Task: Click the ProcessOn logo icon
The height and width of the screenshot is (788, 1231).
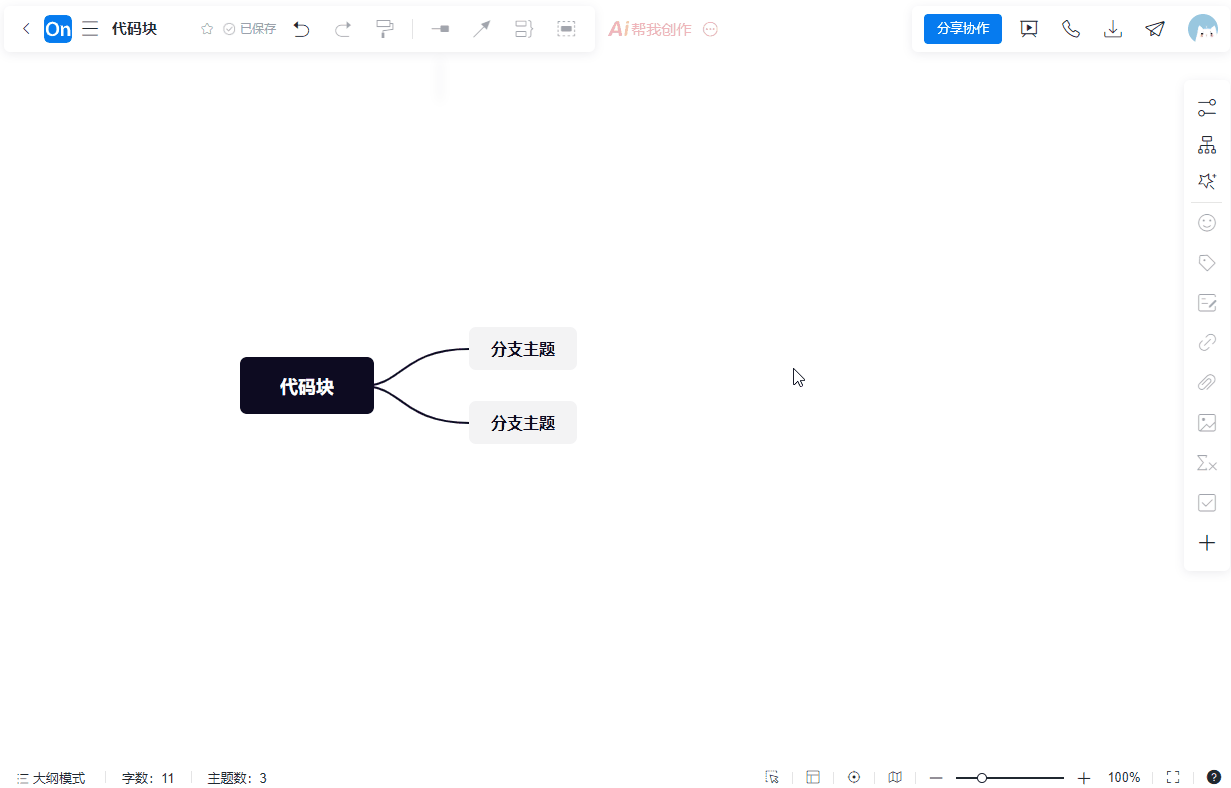Action: point(58,29)
